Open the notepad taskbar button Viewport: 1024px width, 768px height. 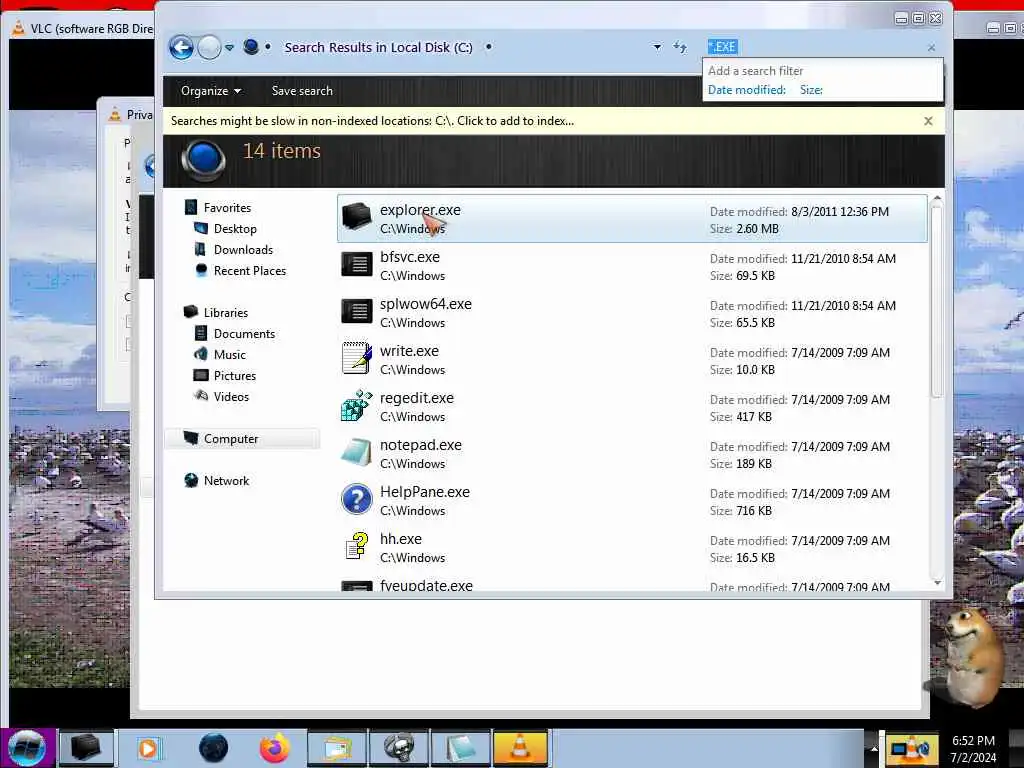pyautogui.click(x=460, y=748)
